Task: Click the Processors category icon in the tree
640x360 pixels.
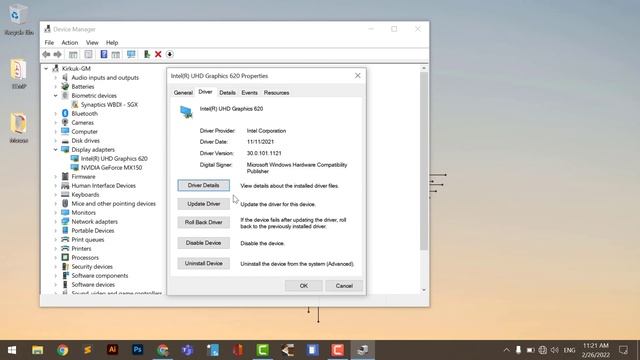Action: tap(65, 258)
